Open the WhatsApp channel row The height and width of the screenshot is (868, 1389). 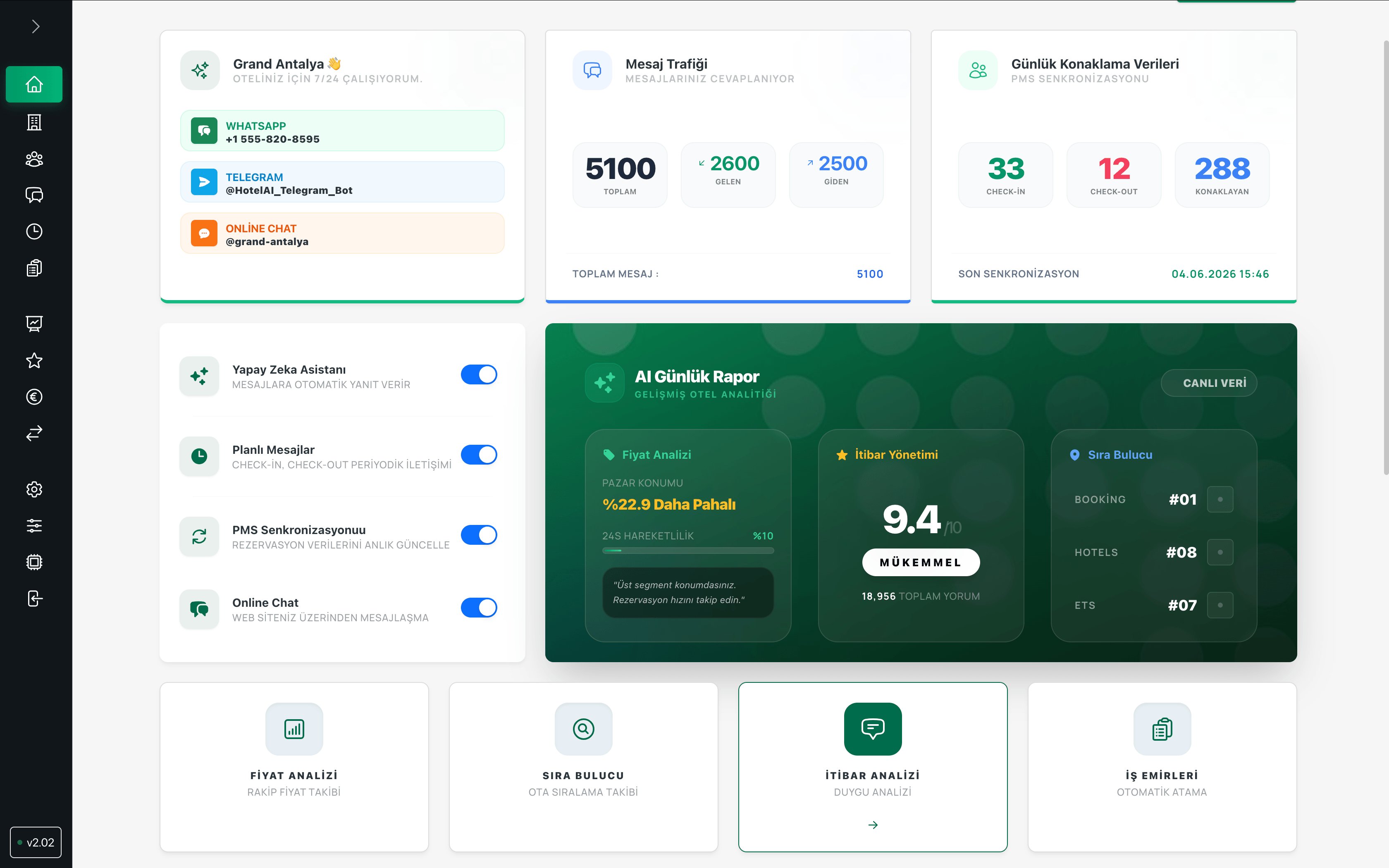[342, 131]
